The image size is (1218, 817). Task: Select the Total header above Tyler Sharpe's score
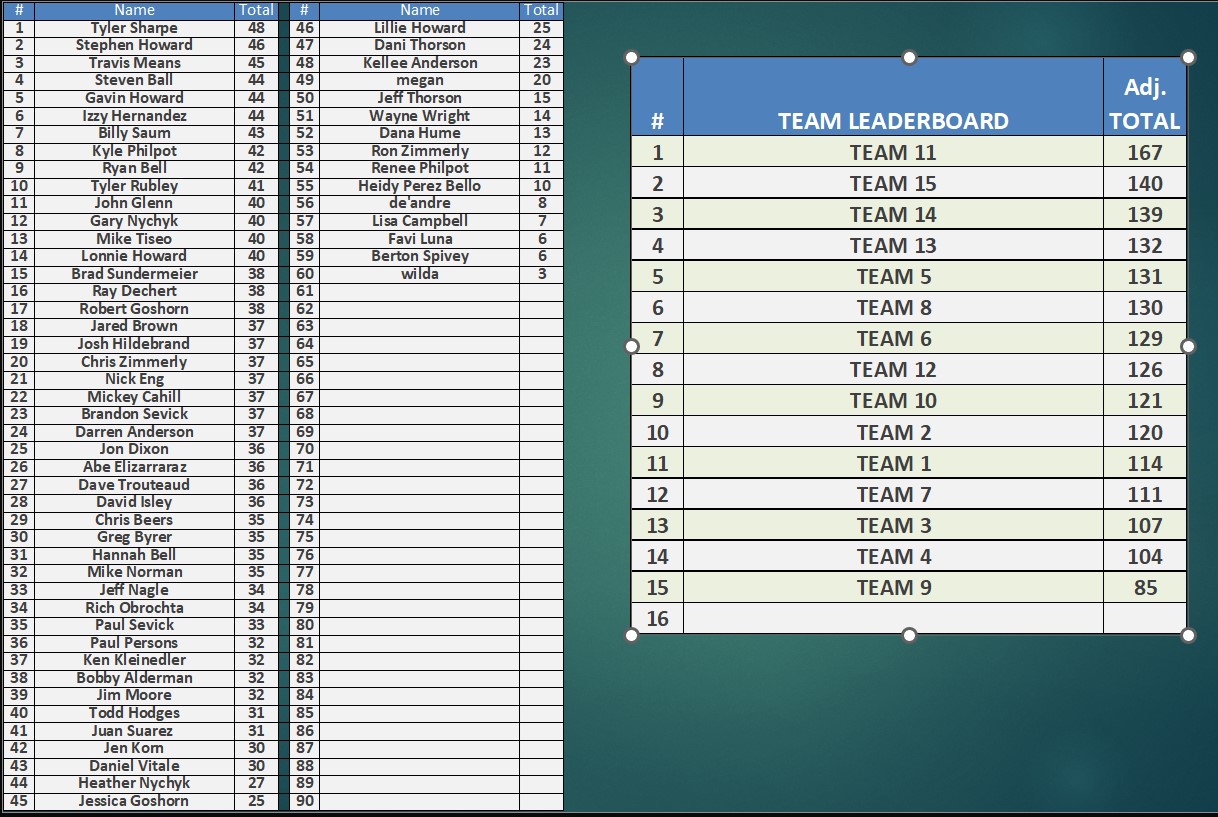pos(256,10)
